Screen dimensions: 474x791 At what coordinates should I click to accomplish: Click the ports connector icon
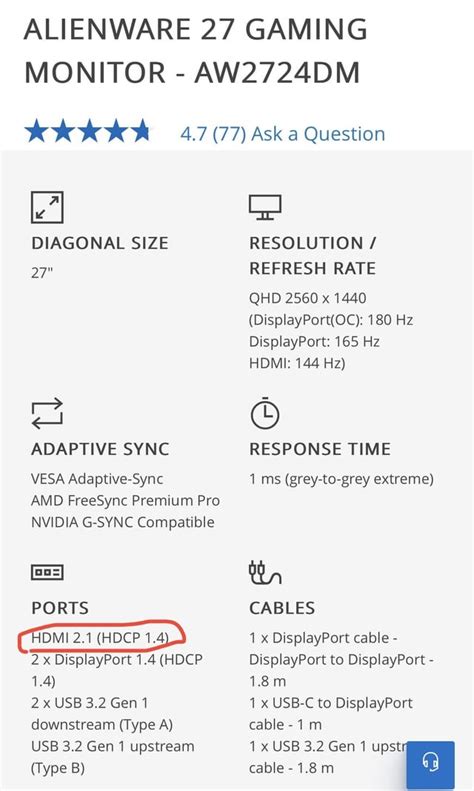tap(47, 572)
